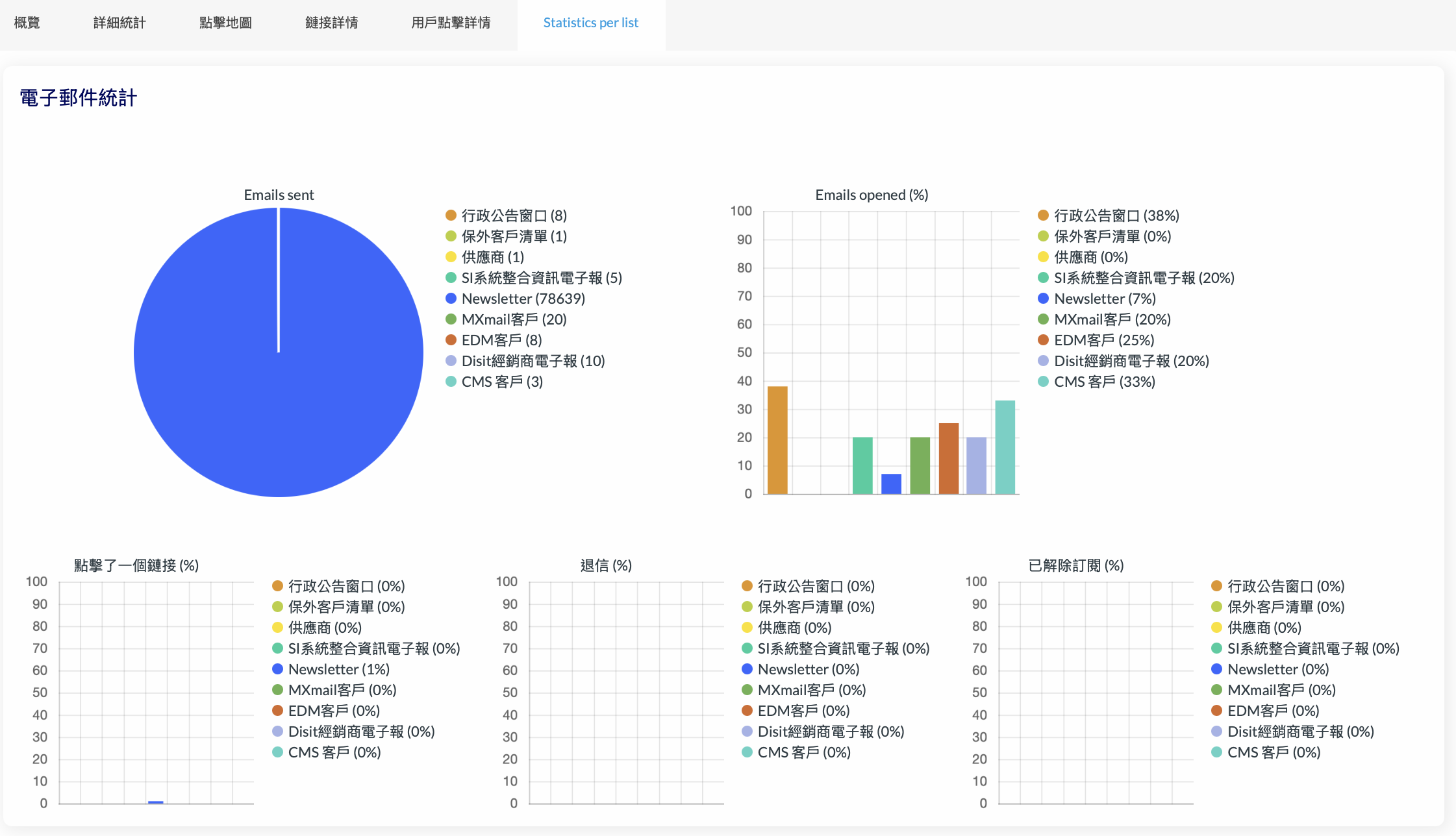Screen dimensions: 1456x836
Task: Click the orange 行政公告窗口 bar in Emails opened
Action: click(x=777, y=440)
